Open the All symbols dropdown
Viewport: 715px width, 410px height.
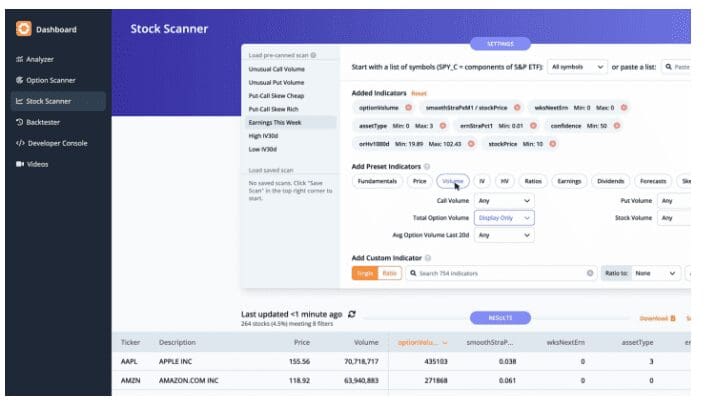pyautogui.click(x=577, y=67)
